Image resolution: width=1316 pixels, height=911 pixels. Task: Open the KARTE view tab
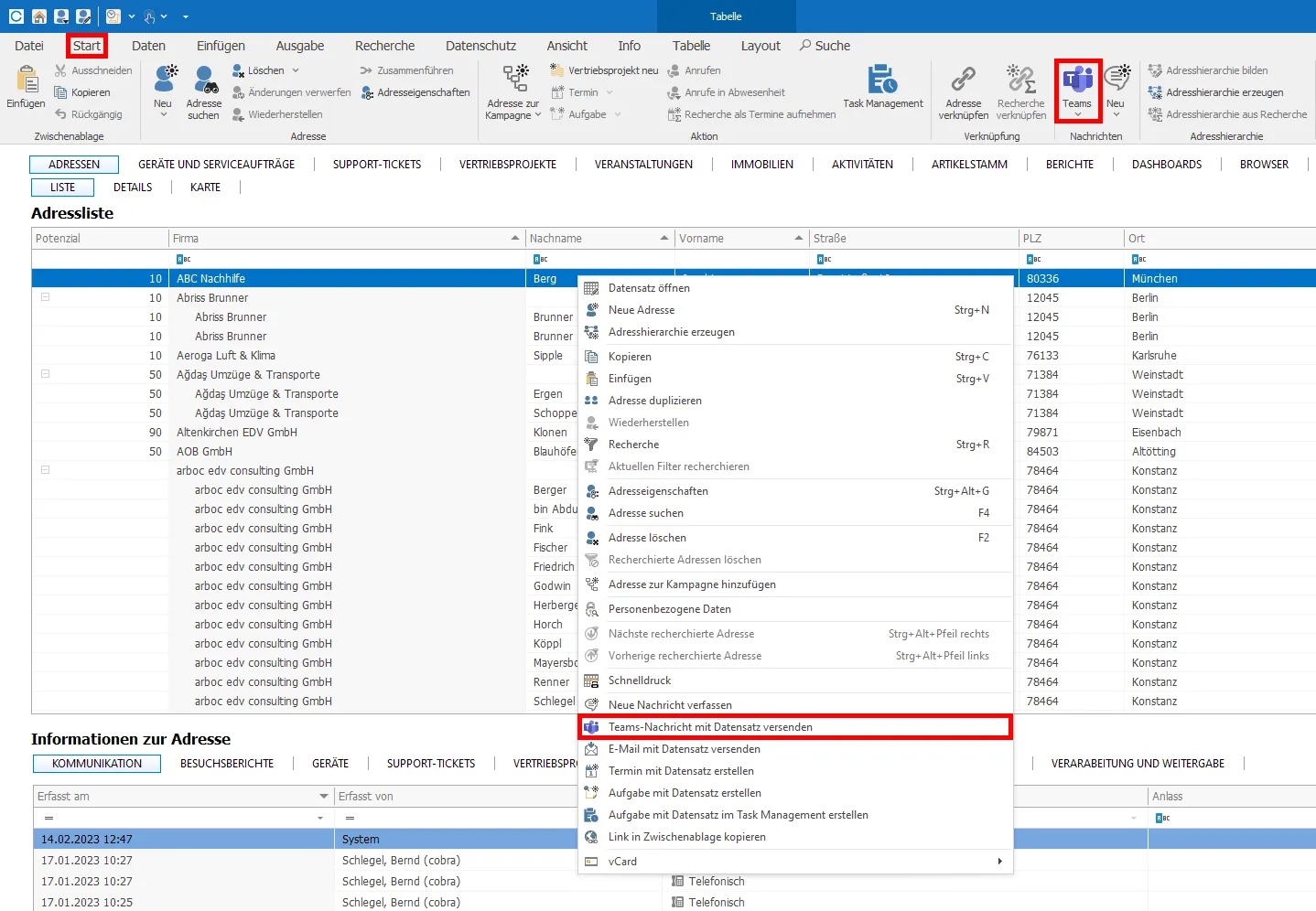[x=205, y=188]
